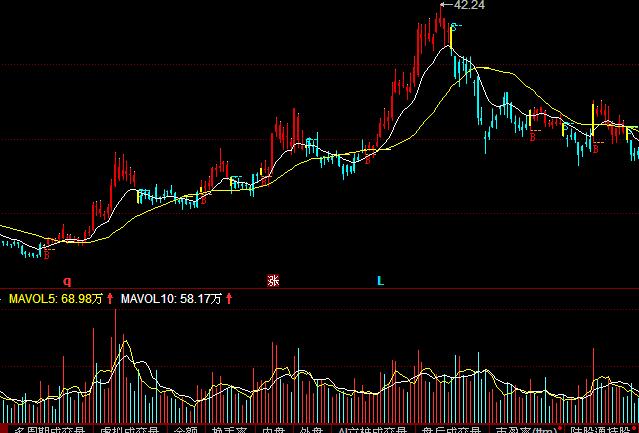Click the MAVOL5: 68.98万 indicator label

point(55,298)
